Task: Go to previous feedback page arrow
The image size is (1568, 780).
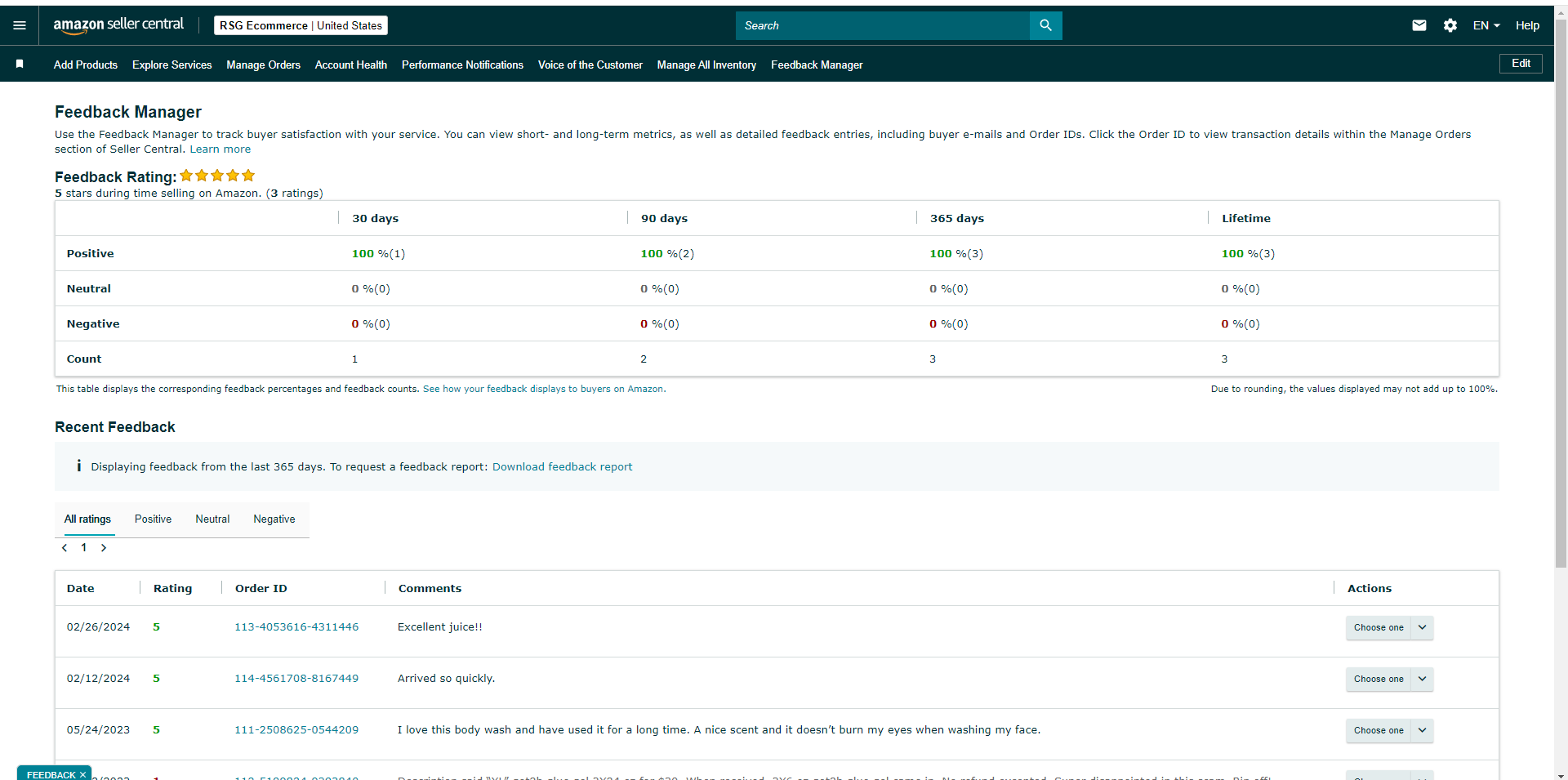Action: point(65,548)
